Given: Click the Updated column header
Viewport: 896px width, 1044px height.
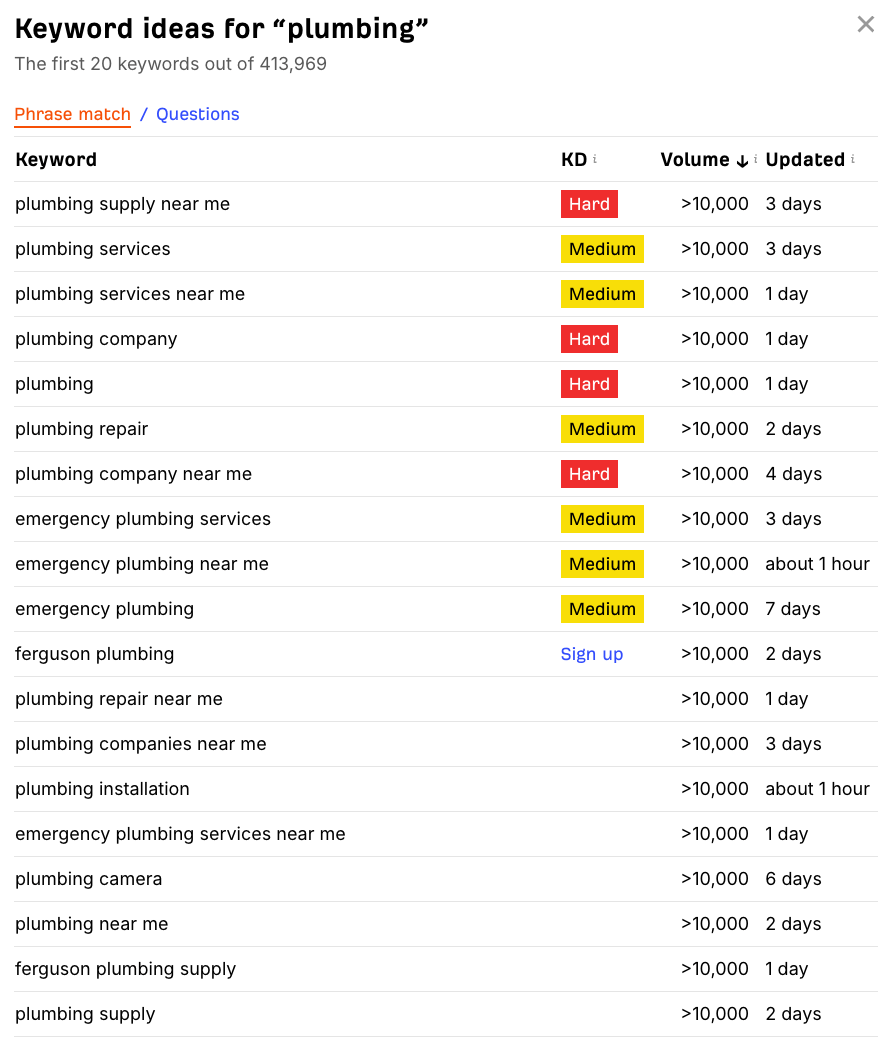Looking at the screenshot, I should 804,159.
